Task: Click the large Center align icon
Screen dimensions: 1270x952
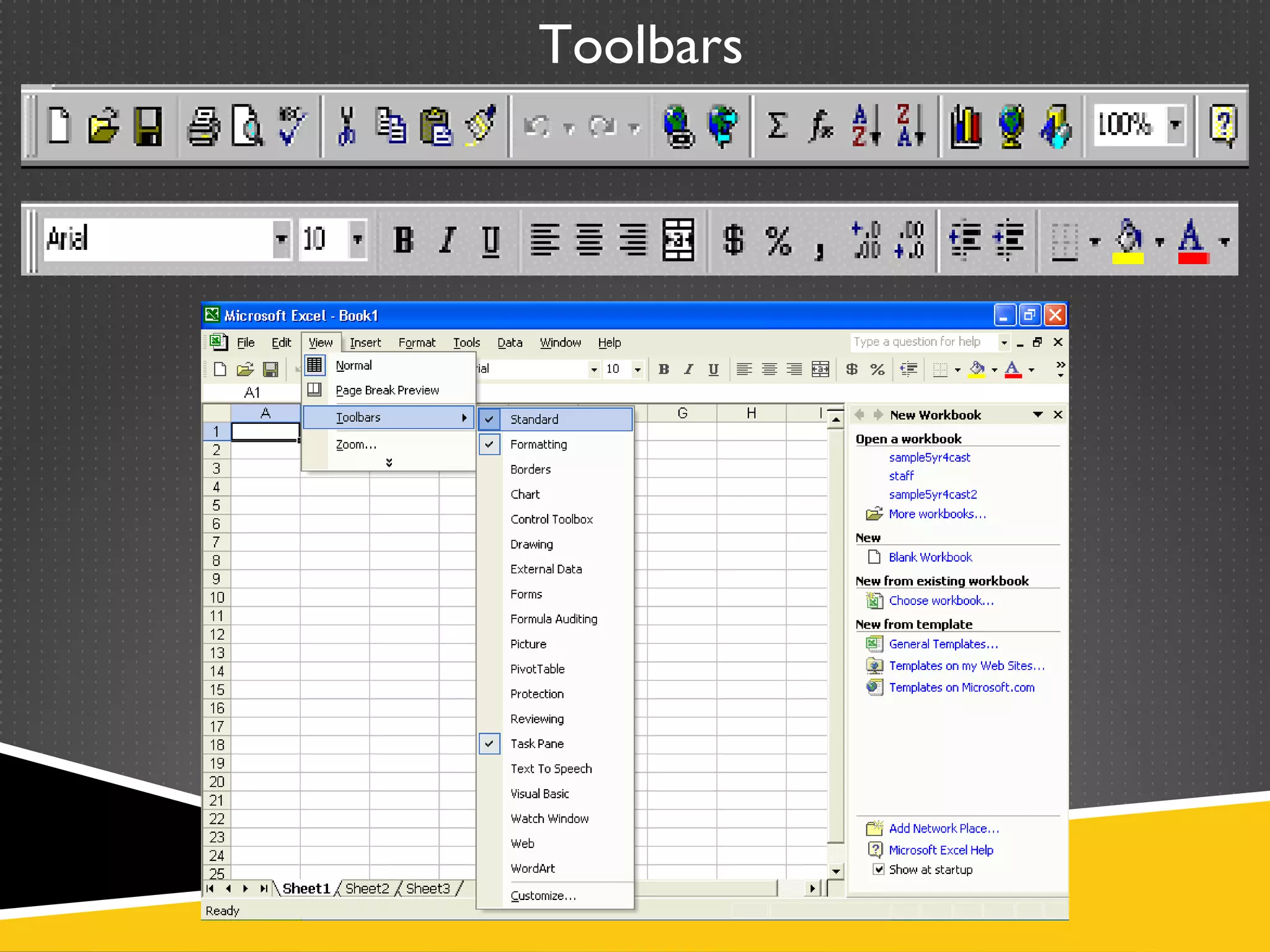Action: (589, 240)
